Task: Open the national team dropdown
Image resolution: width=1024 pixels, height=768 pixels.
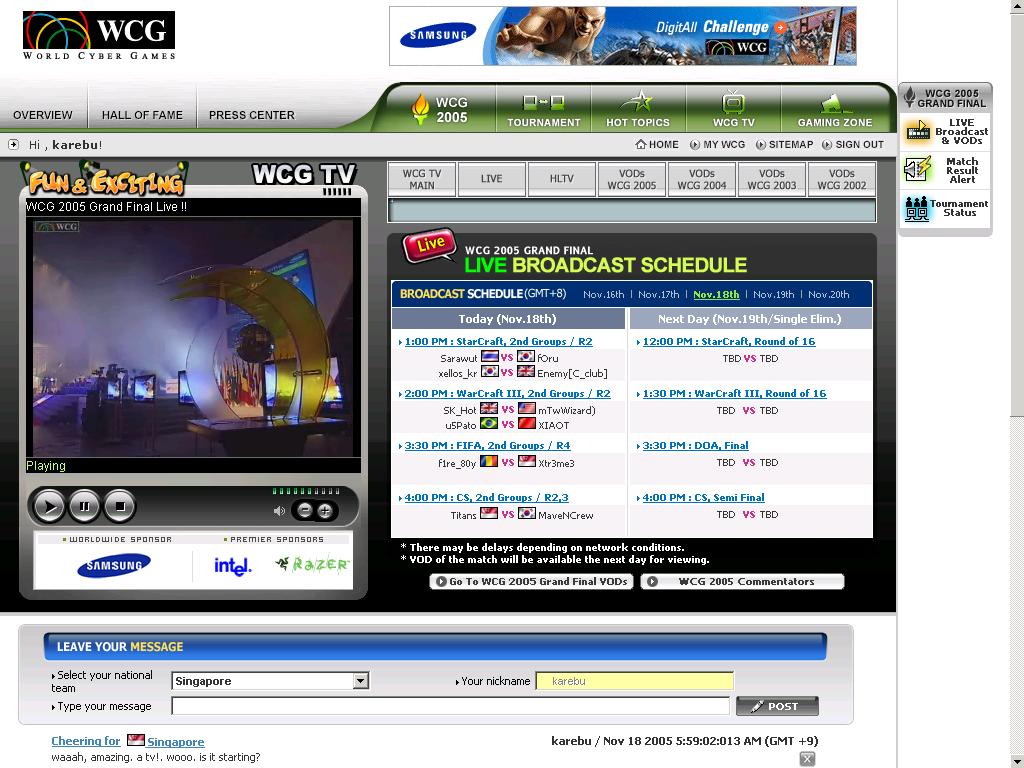Action: pos(270,681)
